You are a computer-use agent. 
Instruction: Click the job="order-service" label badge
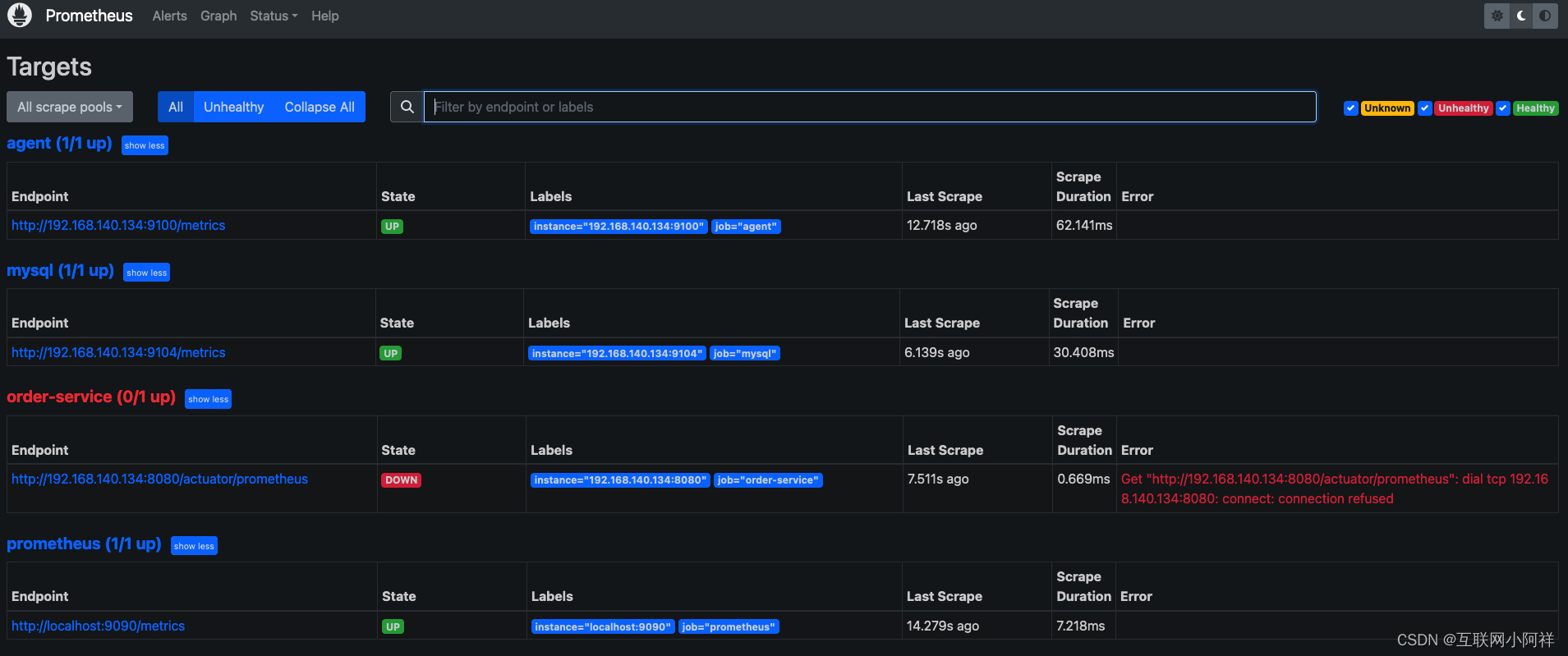pyautogui.click(x=768, y=480)
